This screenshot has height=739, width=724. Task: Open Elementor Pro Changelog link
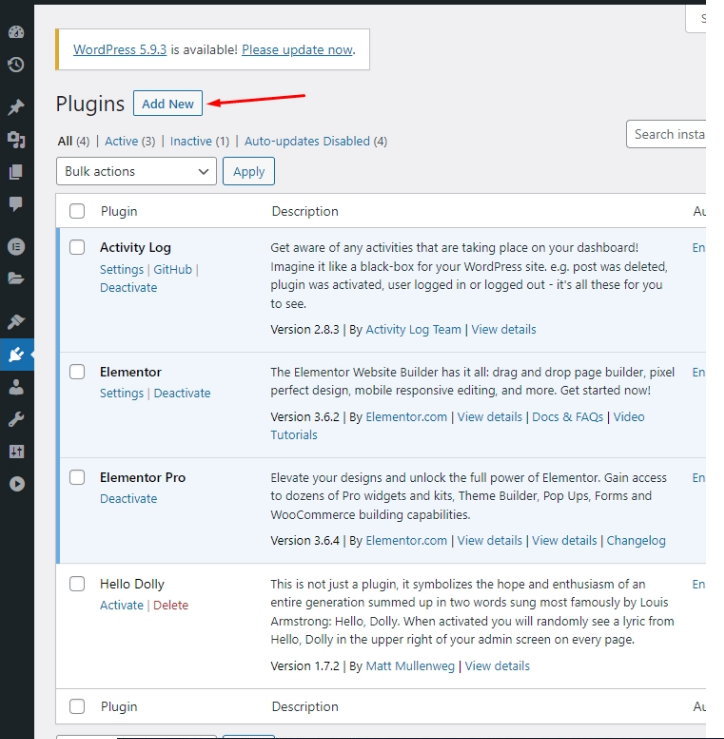tap(636, 541)
